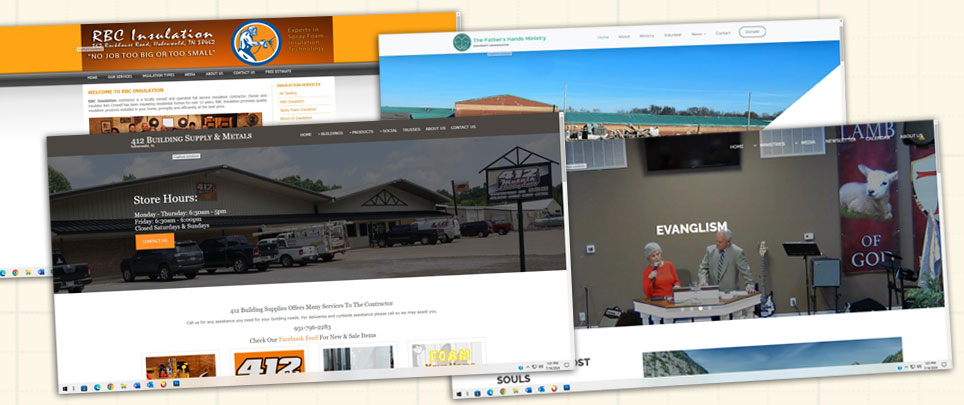The width and height of the screenshot is (964, 405).
Task: Click The Father's Hands Ministry round logo
Action: 461,42
